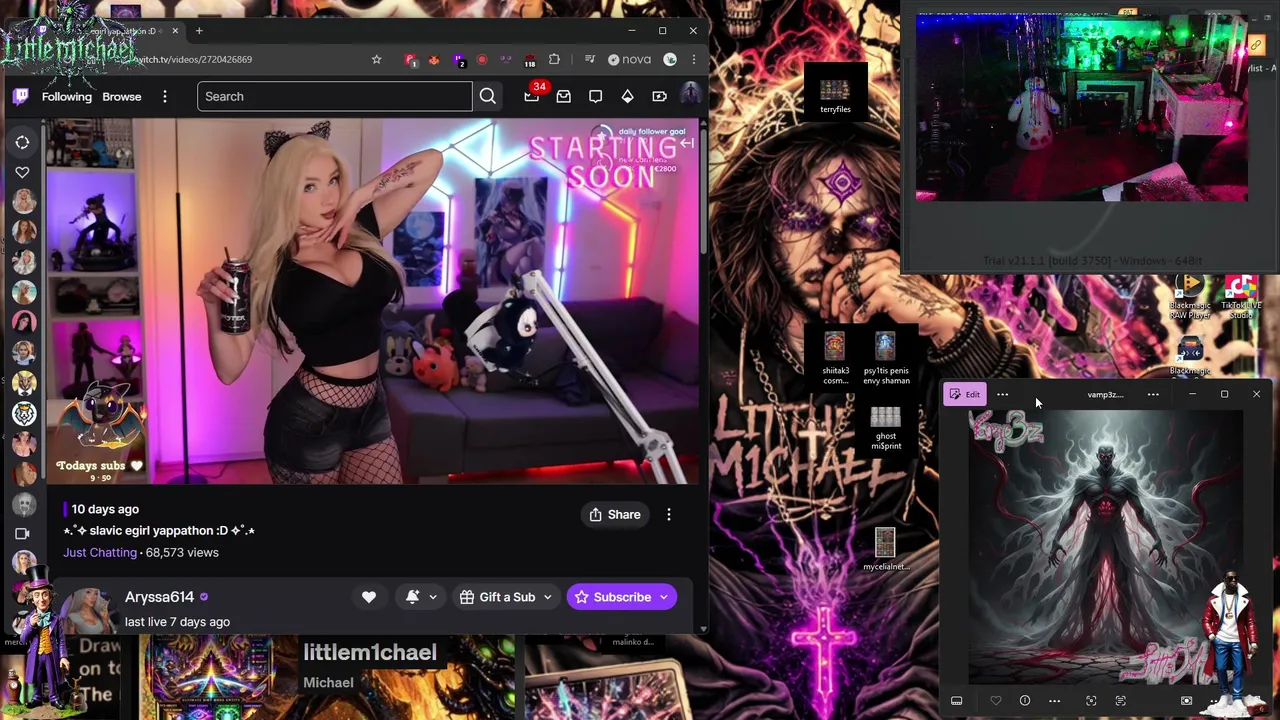Expand the Gift a Sub dropdown arrow
Screen dimensions: 1280x720
tap(547, 597)
